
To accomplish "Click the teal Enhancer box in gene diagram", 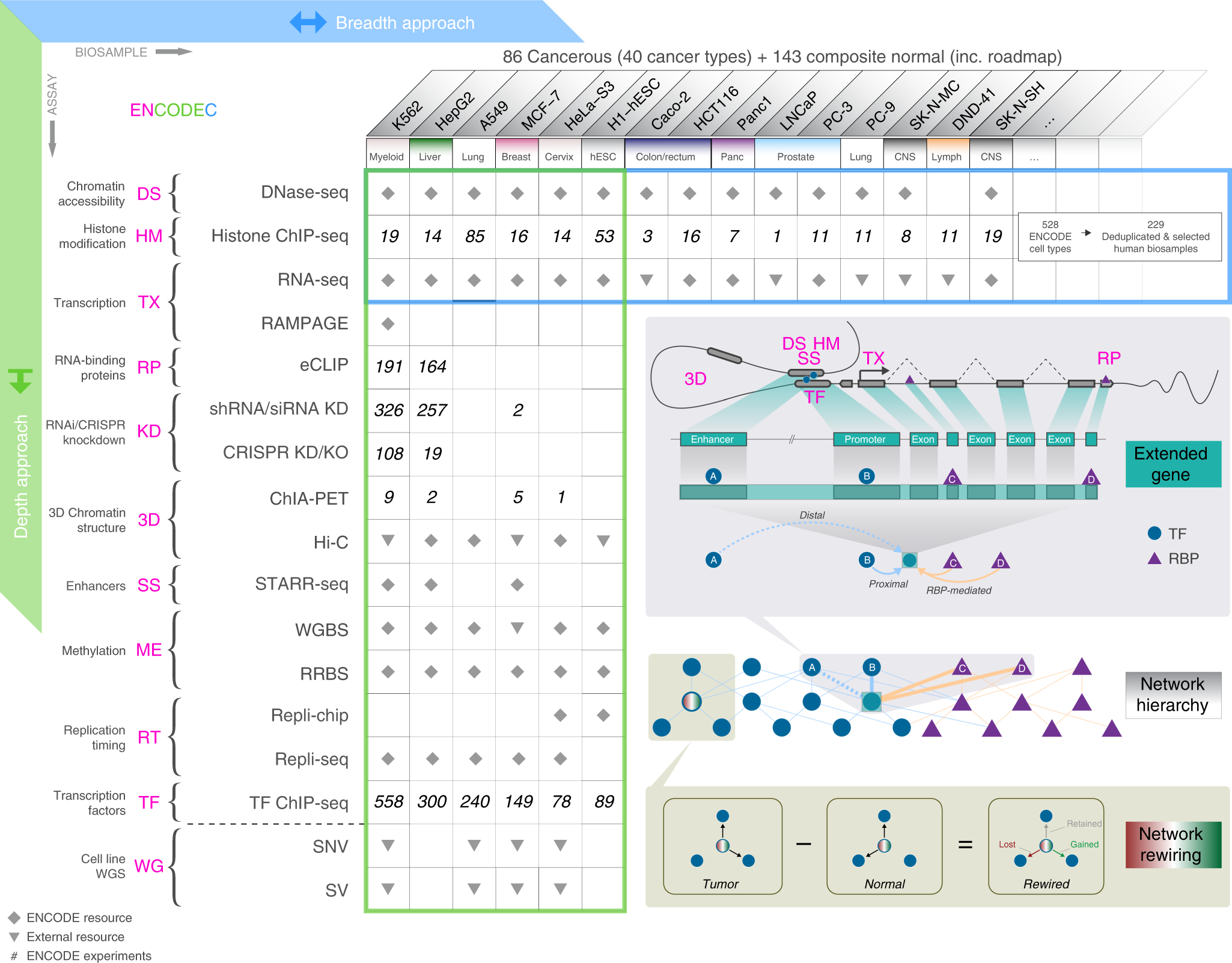I will 713,439.
